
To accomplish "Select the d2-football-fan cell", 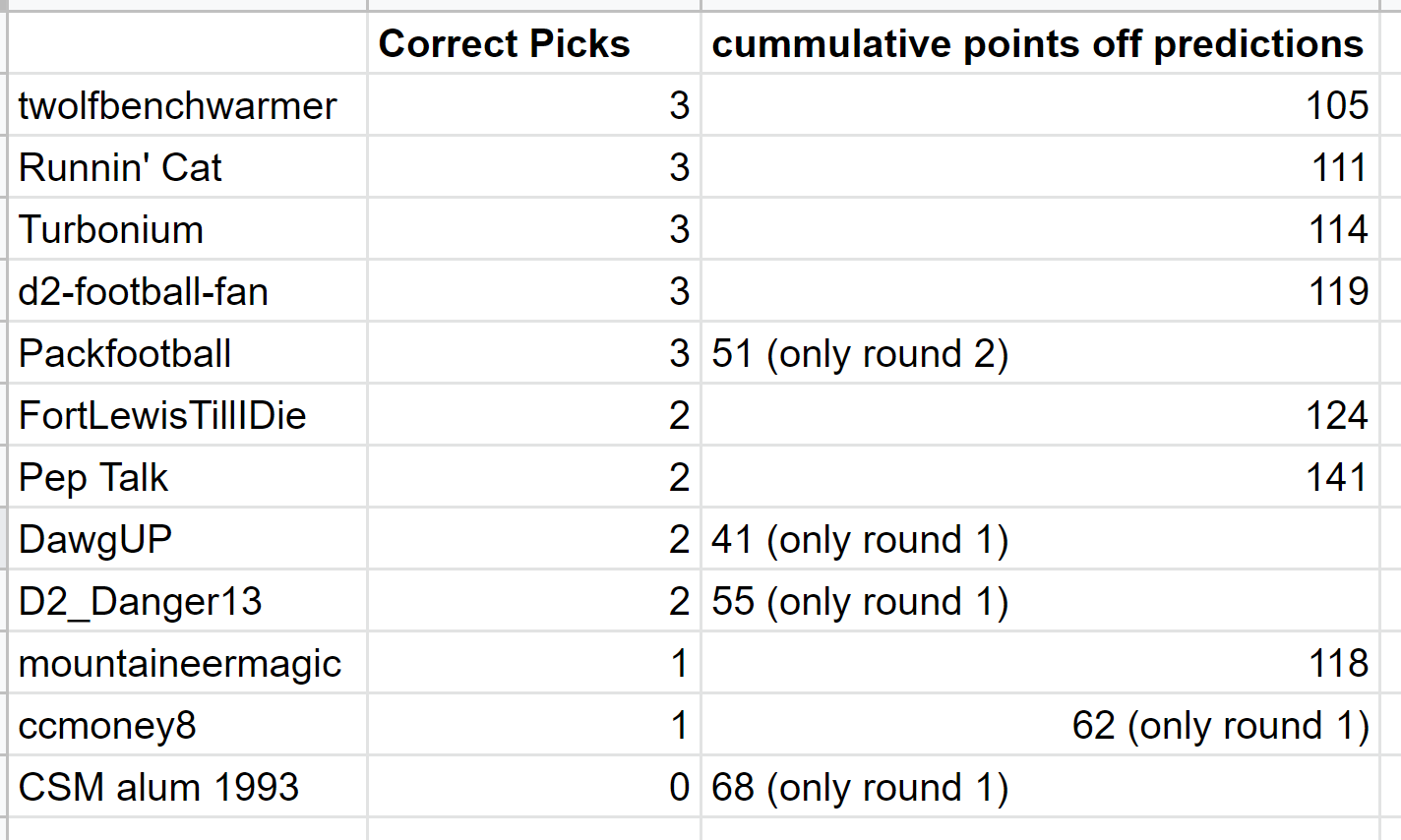I will pos(187,291).
